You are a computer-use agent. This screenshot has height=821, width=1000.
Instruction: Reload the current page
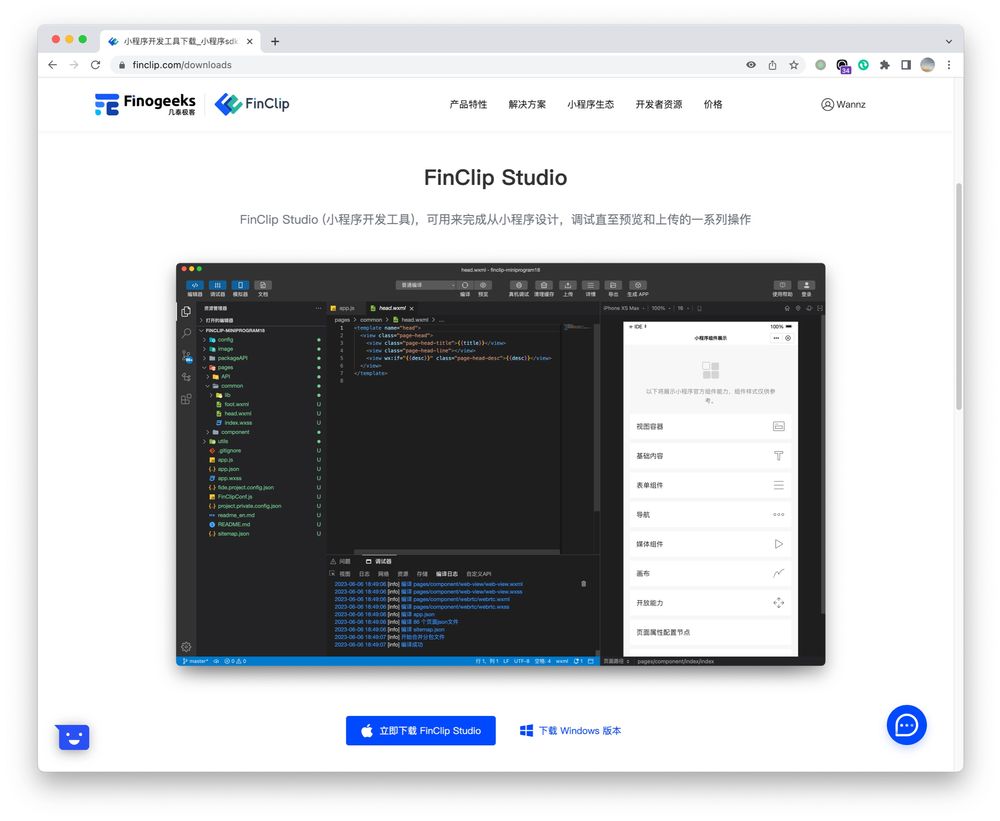click(95, 65)
